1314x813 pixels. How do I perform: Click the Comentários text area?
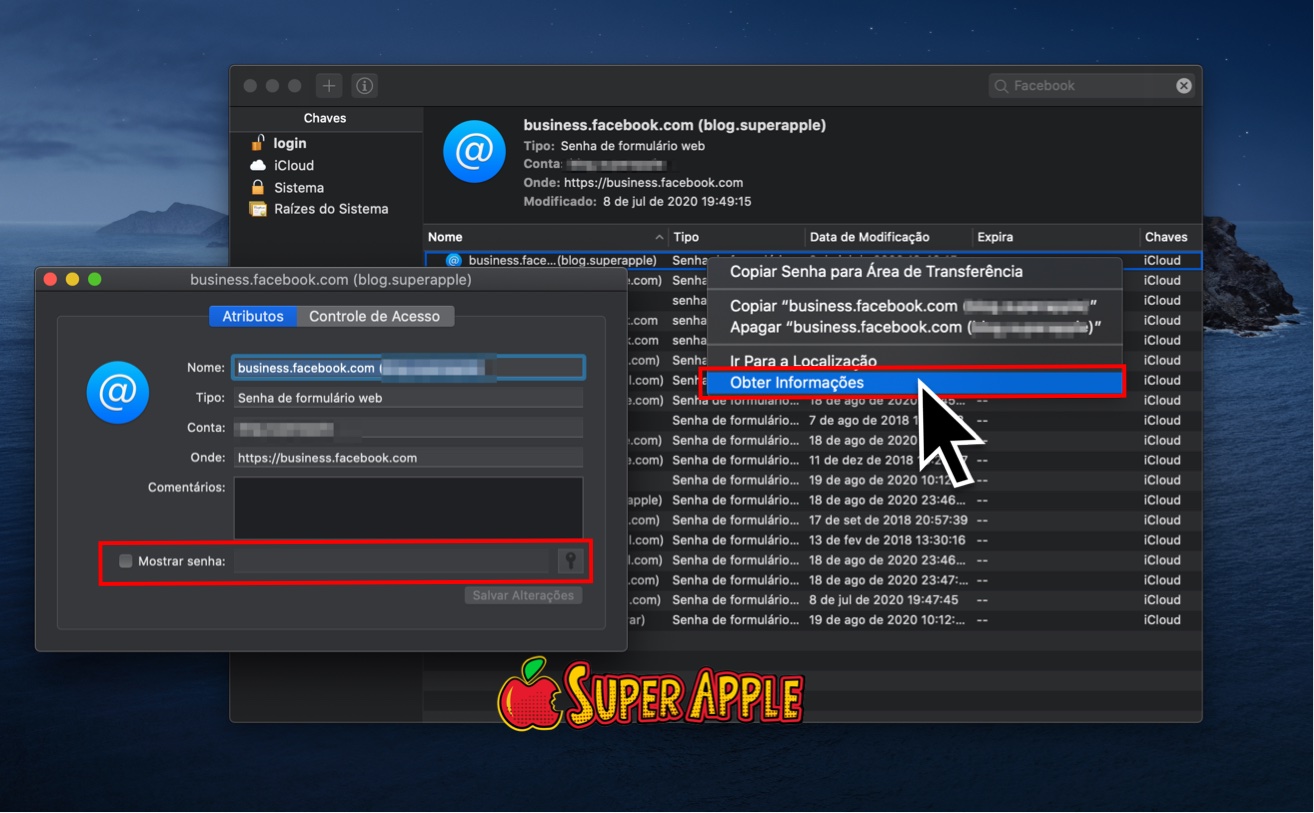(408, 507)
